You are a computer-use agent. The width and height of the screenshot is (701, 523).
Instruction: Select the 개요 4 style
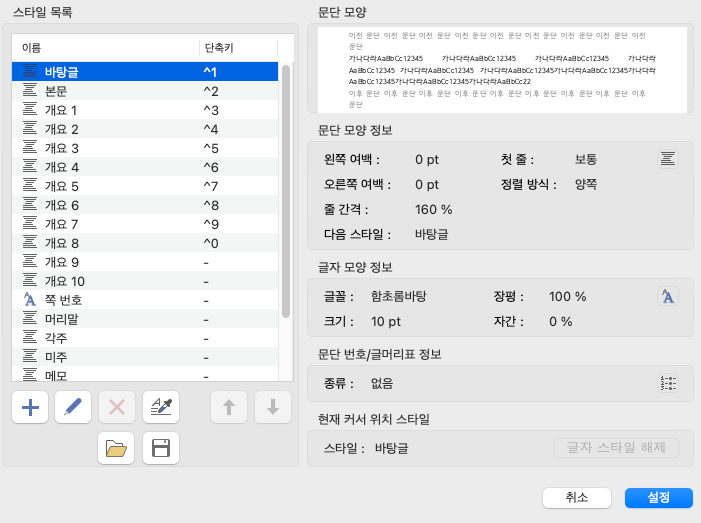145,167
